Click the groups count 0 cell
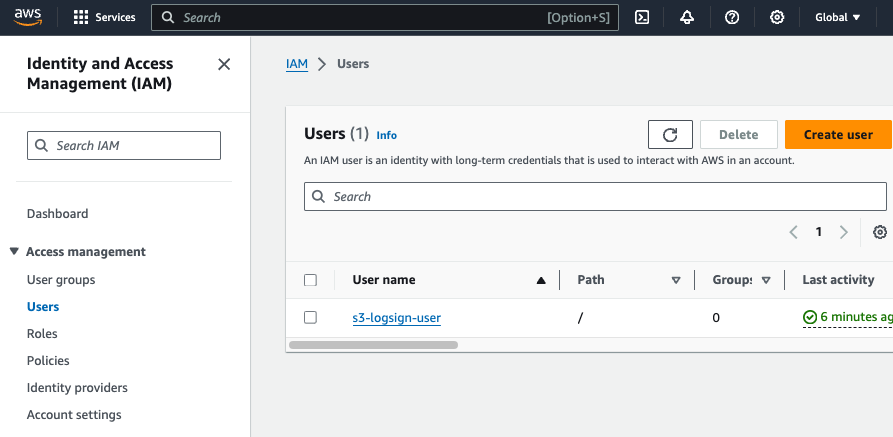This screenshot has height=437, width=893. point(716,317)
